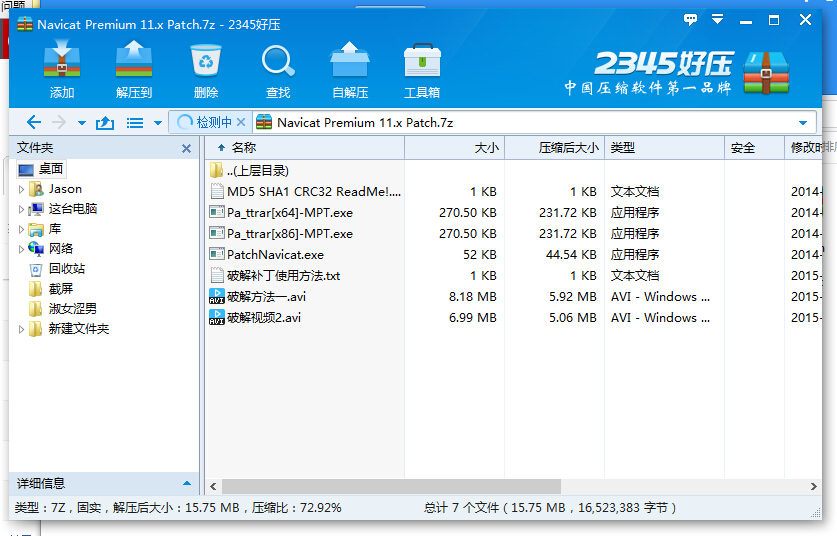Select the 回收站 tree item

point(57,269)
